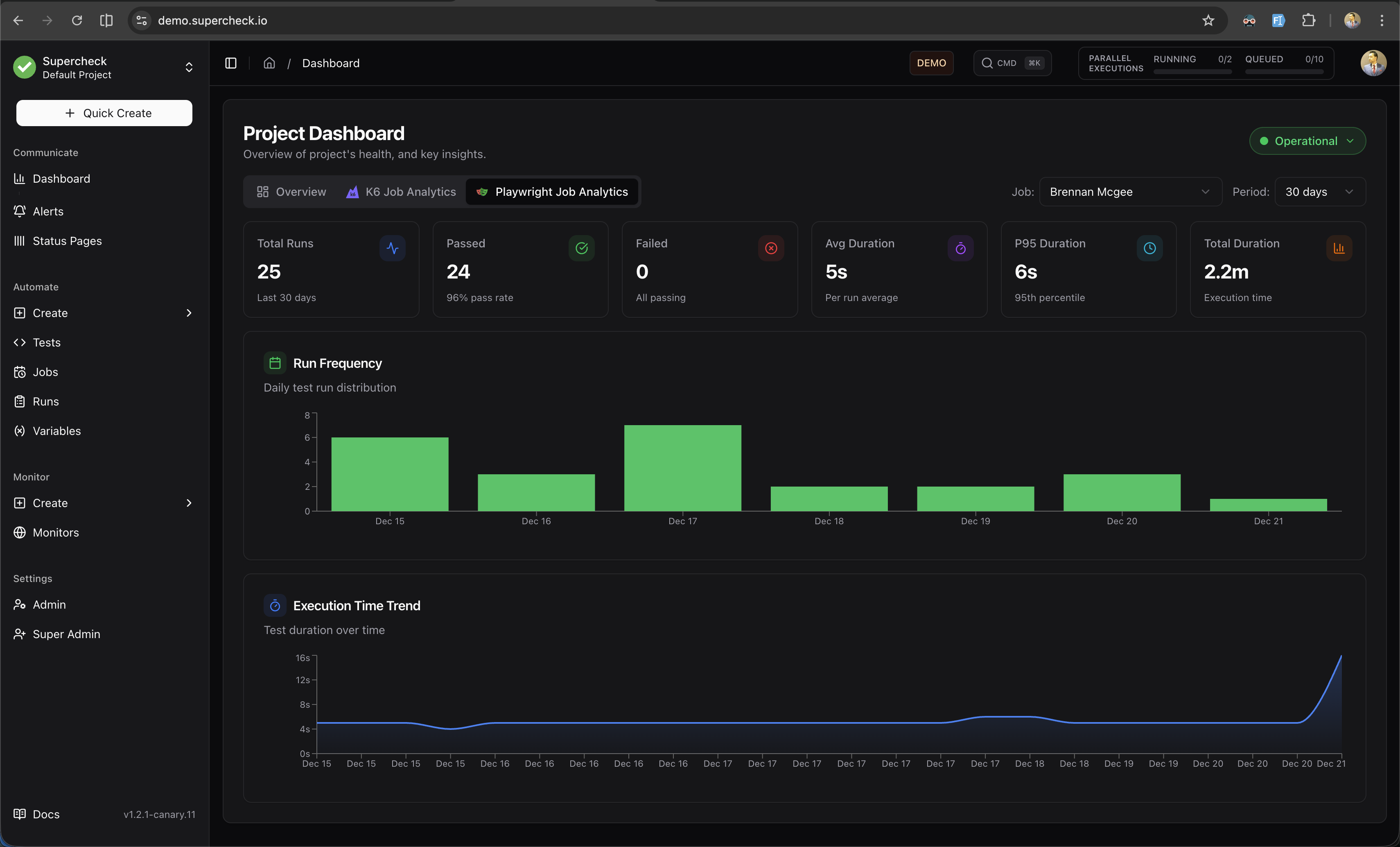Click the home breadcrumb icon
Viewport: 1400px width, 847px height.
point(269,63)
